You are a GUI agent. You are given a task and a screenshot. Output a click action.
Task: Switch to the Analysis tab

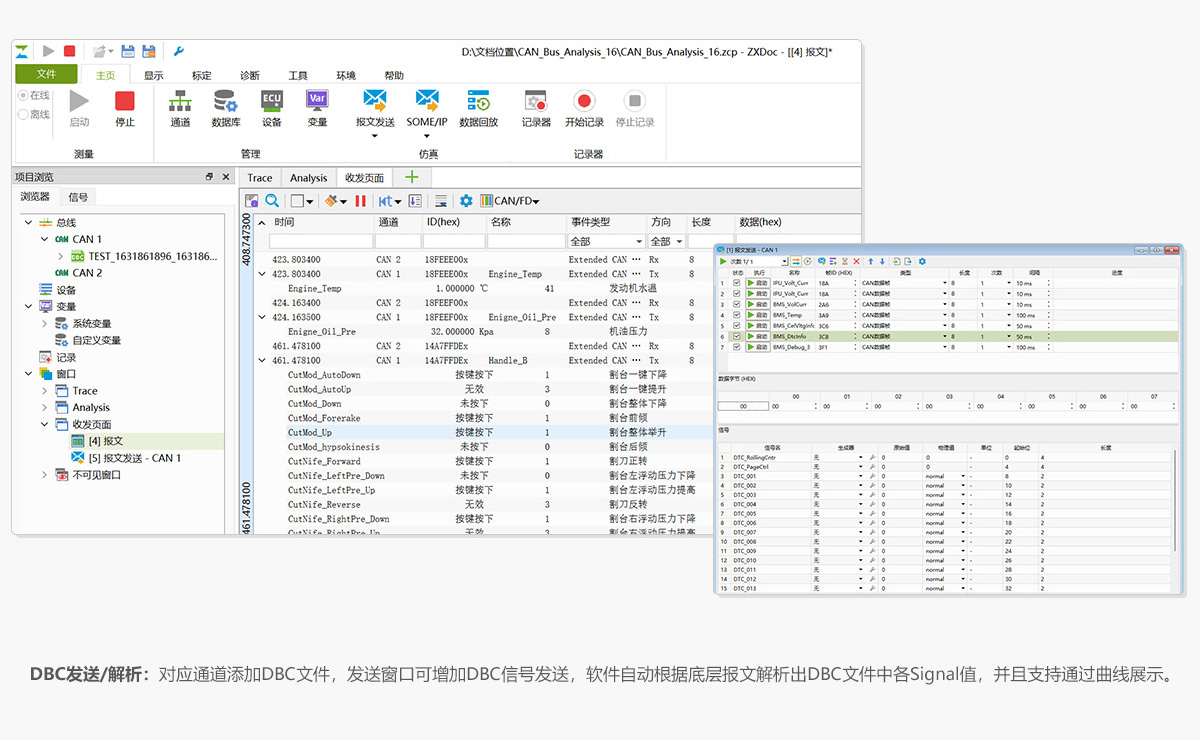(308, 178)
